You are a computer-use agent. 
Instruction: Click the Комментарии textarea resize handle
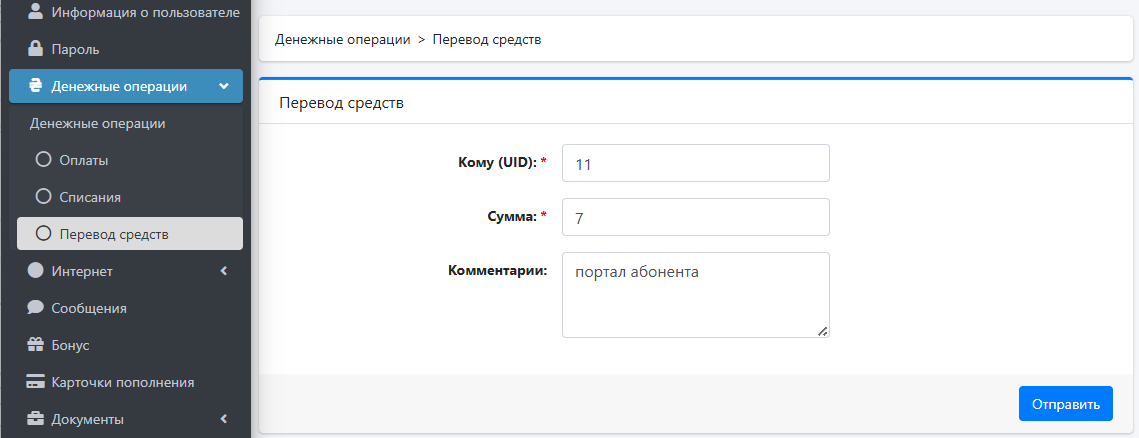pos(822,330)
